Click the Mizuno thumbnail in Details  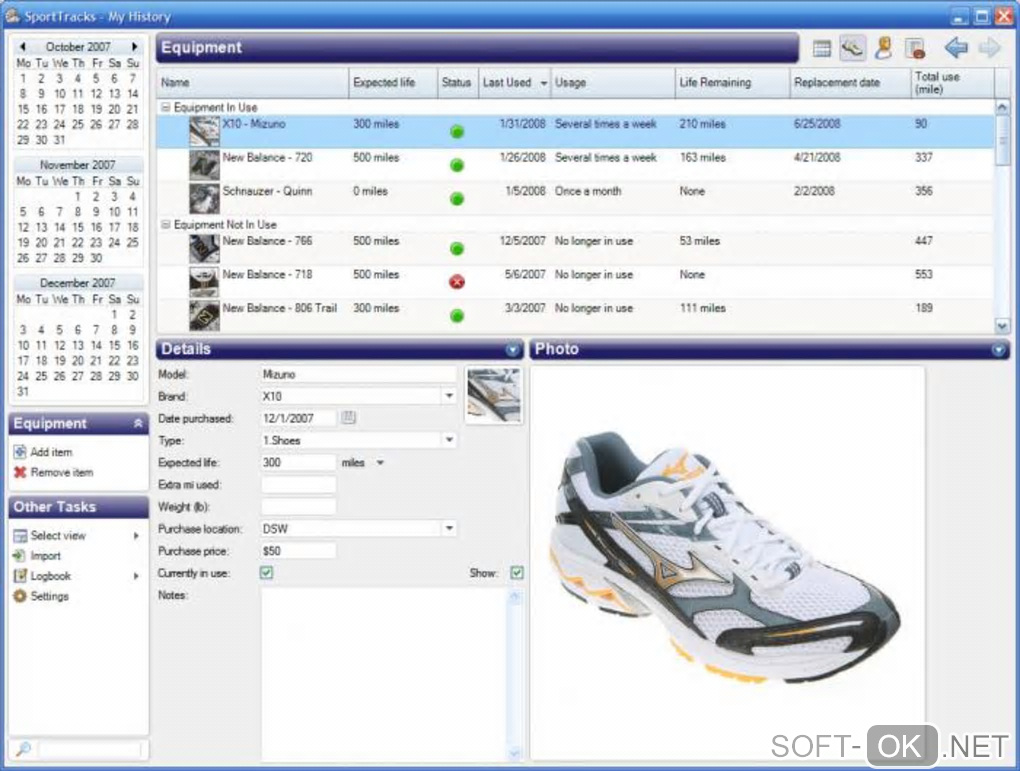494,395
